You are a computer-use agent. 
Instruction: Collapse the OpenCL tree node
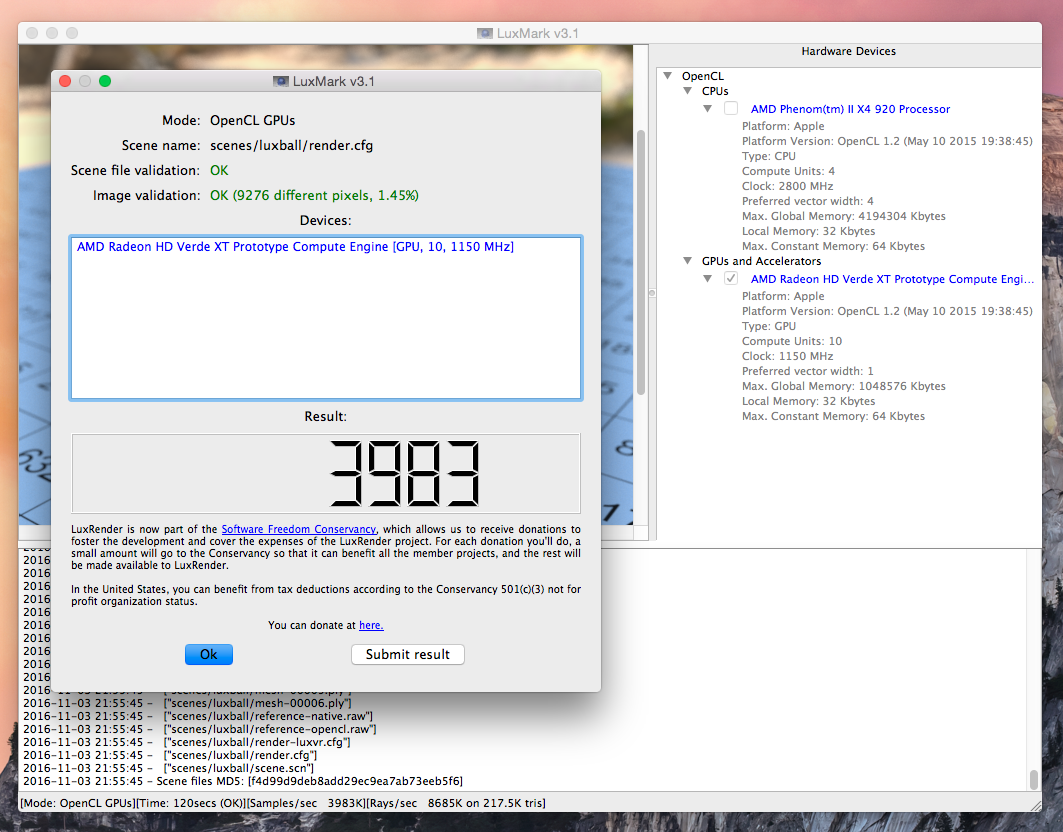tap(668, 76)
